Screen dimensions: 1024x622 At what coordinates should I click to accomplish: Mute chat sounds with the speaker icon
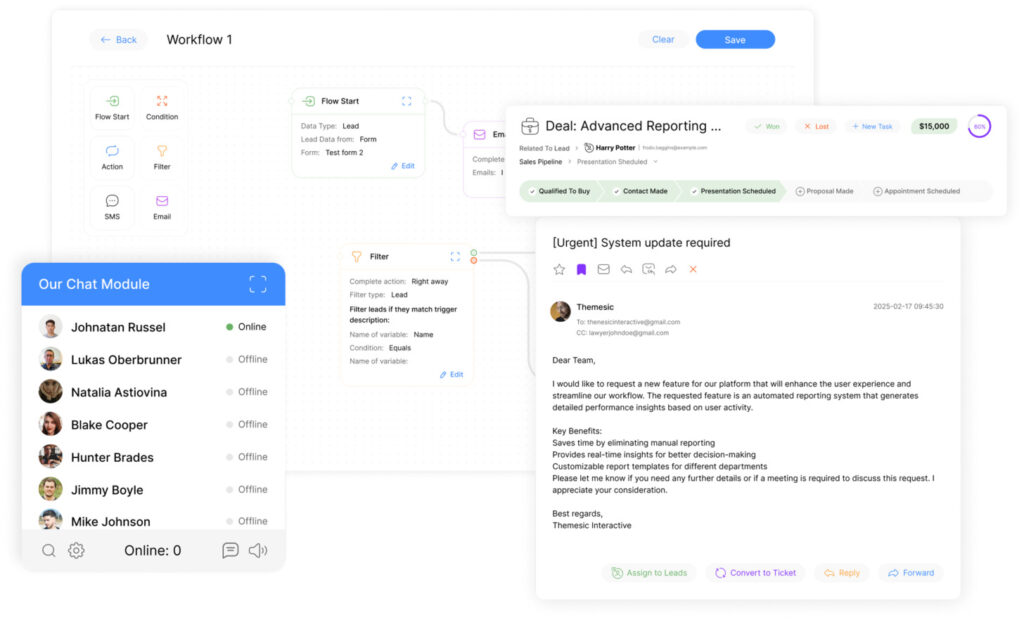pos(258,550)
